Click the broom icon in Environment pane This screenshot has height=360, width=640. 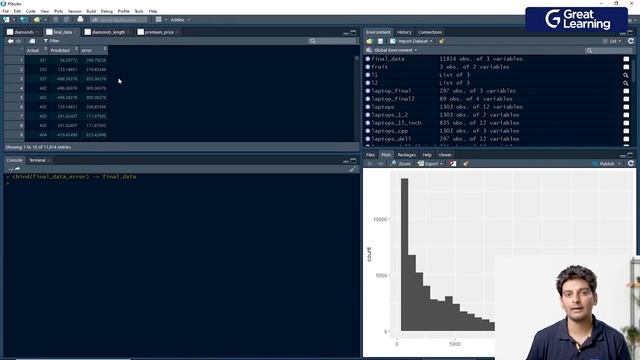click(442, 41)
